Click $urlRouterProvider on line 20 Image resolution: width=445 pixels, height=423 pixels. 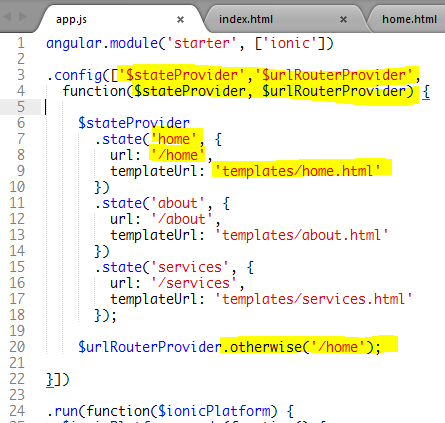pyautogui.click(x=150, y=347)
